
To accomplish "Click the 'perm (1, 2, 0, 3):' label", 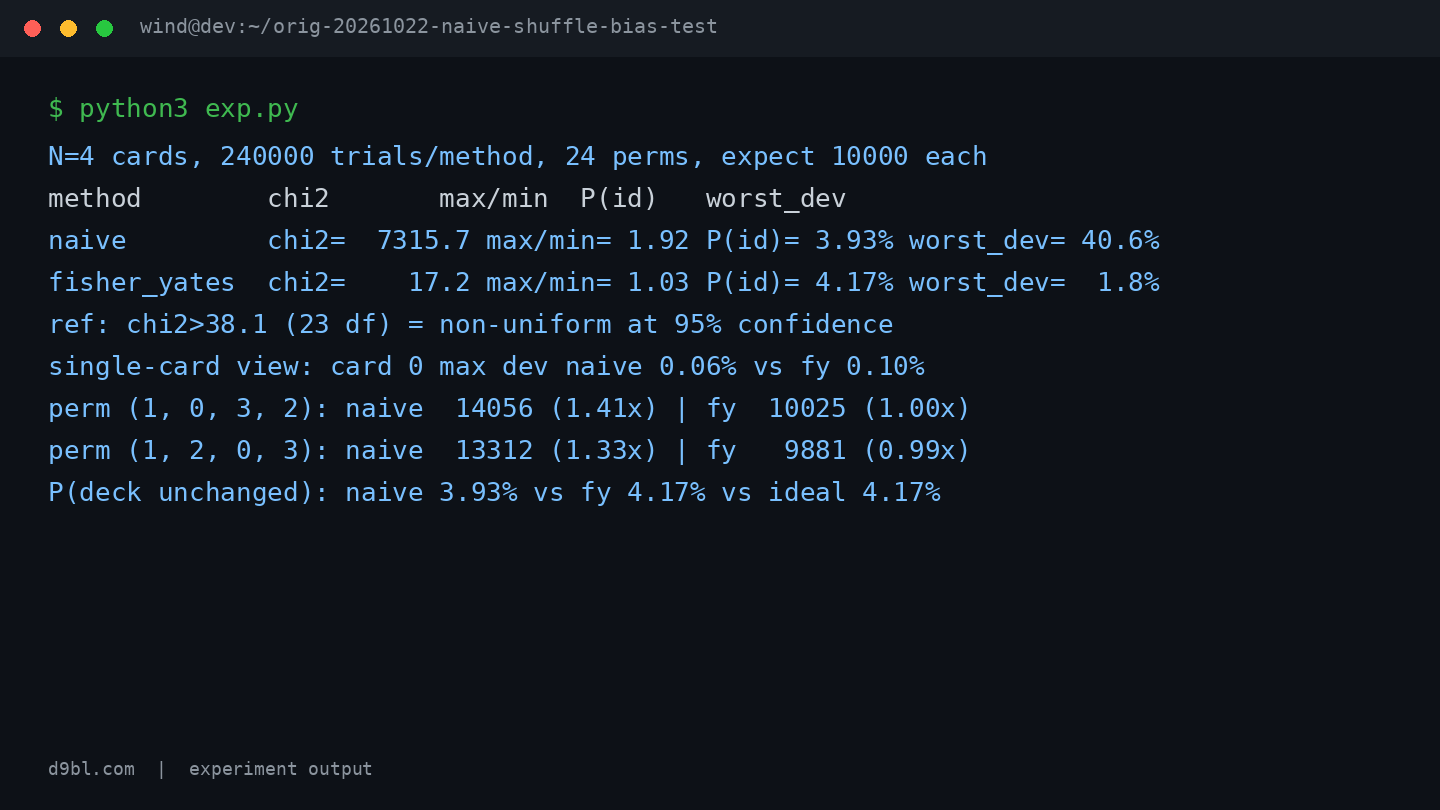I will tap(189, 451).
